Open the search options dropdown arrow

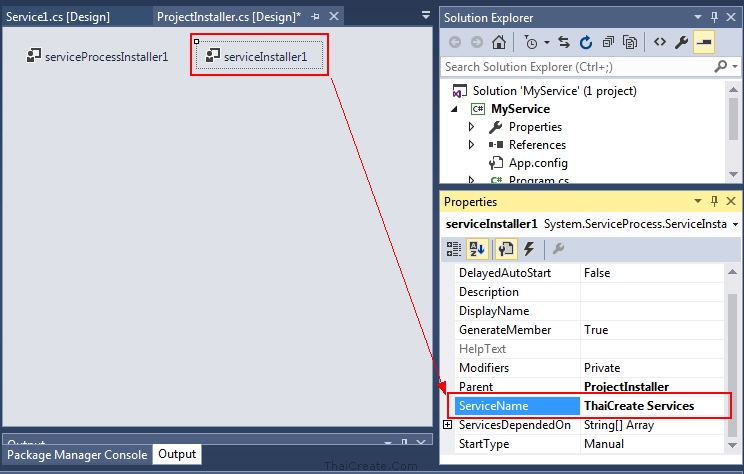pyautogui.click(x=735, y=66)
